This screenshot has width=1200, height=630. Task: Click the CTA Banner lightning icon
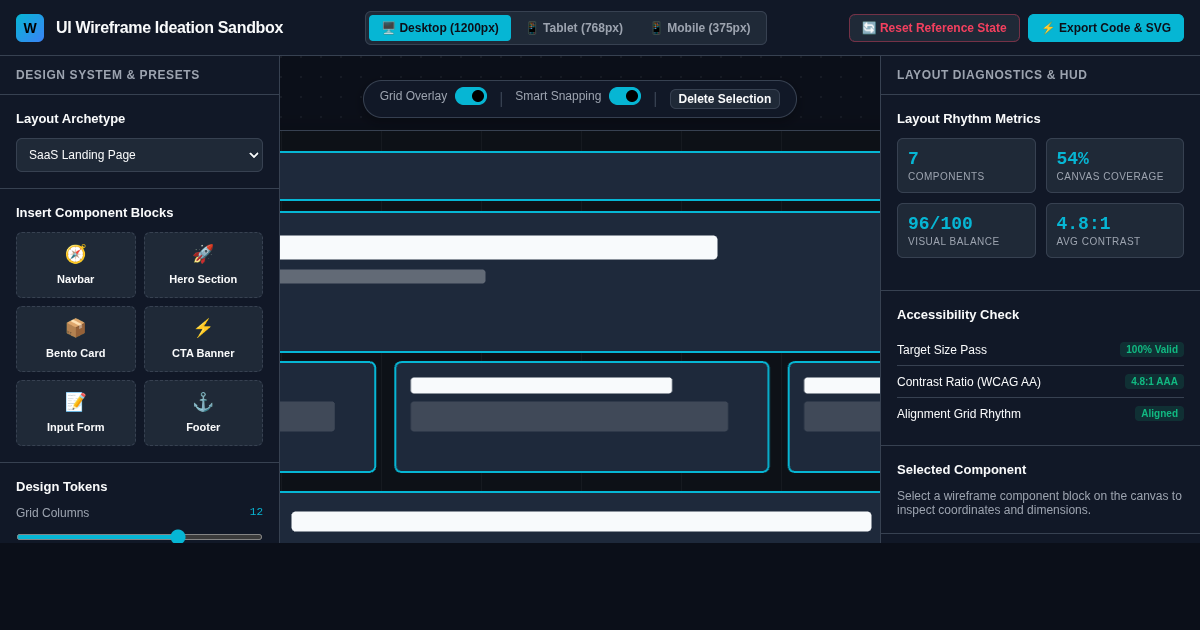tap(203, 328)
